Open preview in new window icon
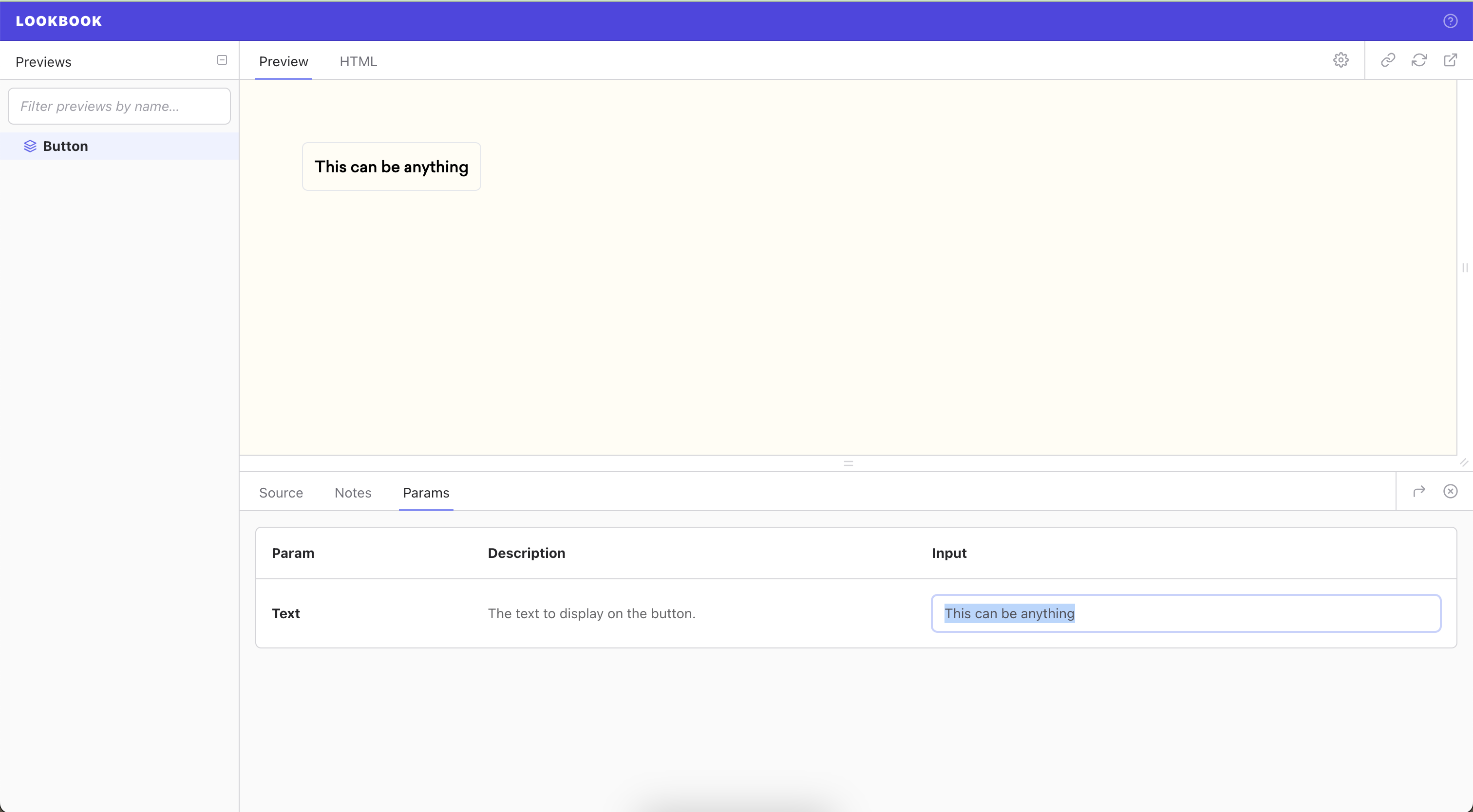 (1450, 60)
